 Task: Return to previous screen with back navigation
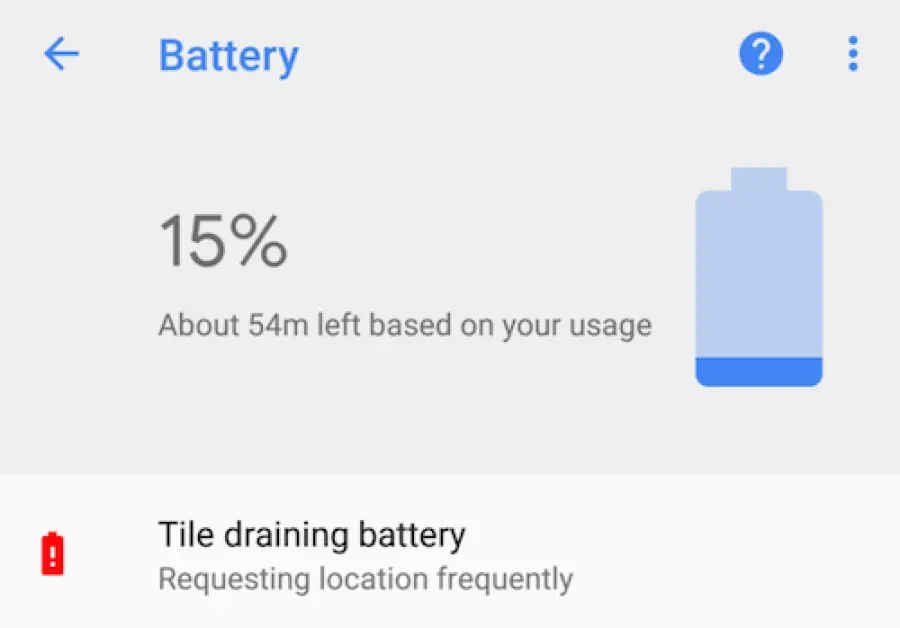(62, 55)
